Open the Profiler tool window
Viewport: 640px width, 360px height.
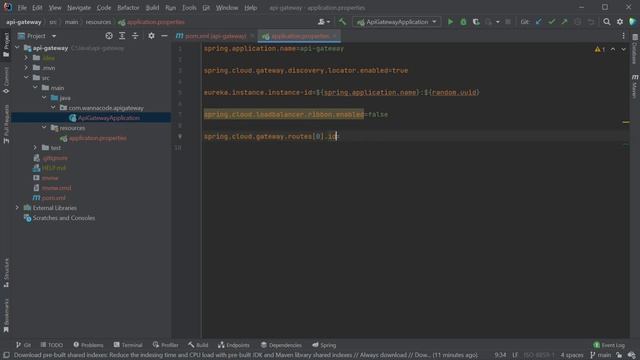(166, 345)
